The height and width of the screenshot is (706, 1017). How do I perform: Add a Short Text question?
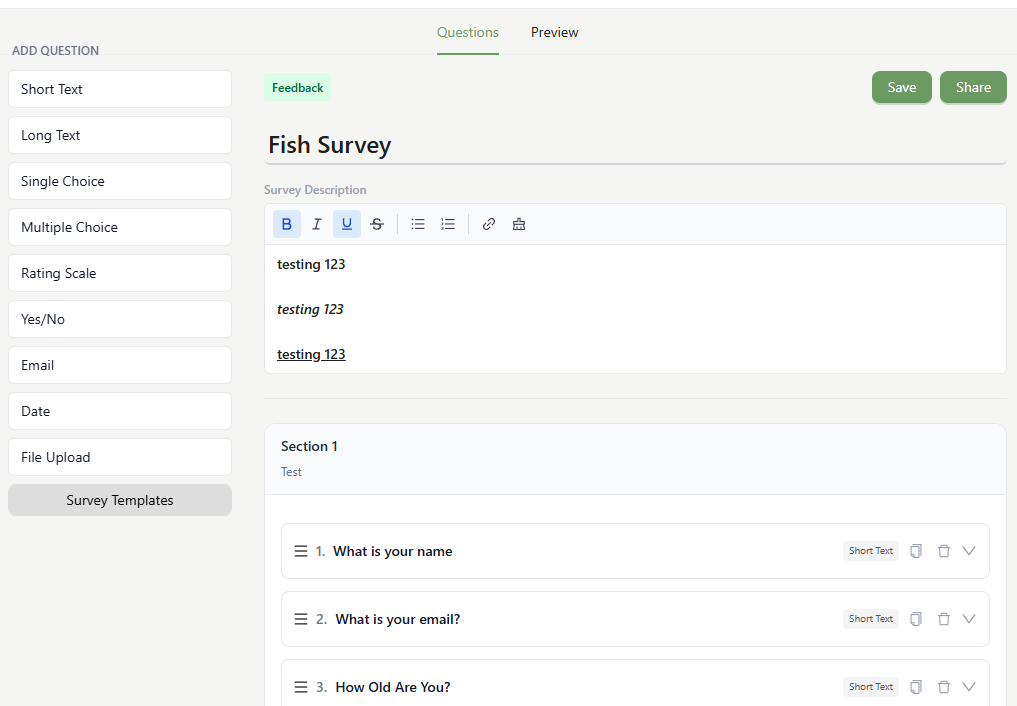tap(120, 89)
